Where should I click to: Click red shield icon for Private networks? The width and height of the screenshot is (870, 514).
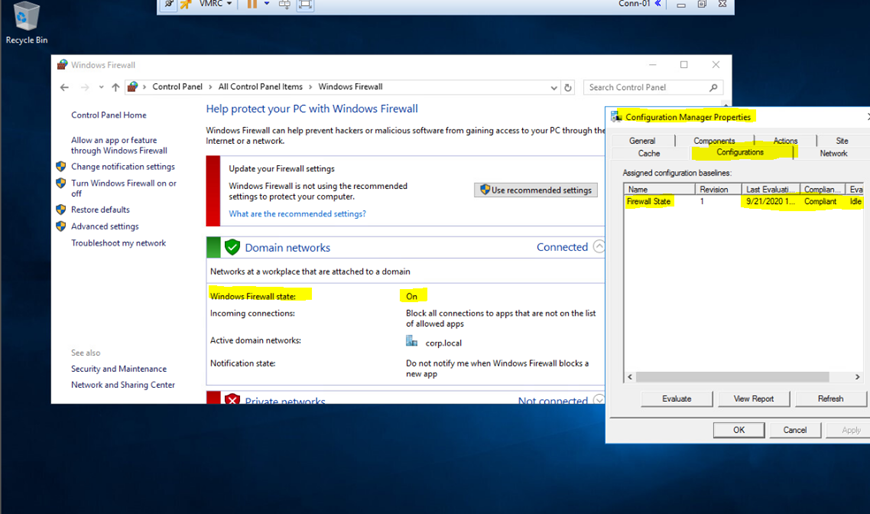pyautogui.click(x=232, y=399)
